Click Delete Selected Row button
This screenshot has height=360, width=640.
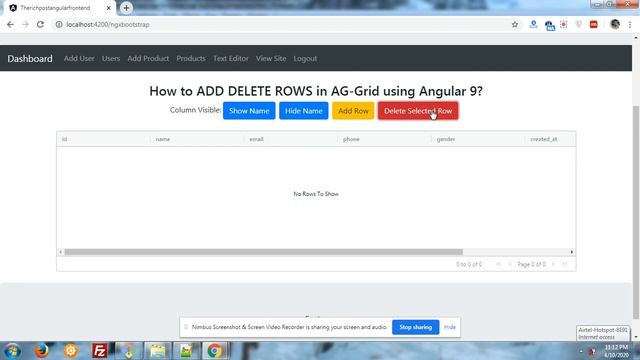pos(418,111)
